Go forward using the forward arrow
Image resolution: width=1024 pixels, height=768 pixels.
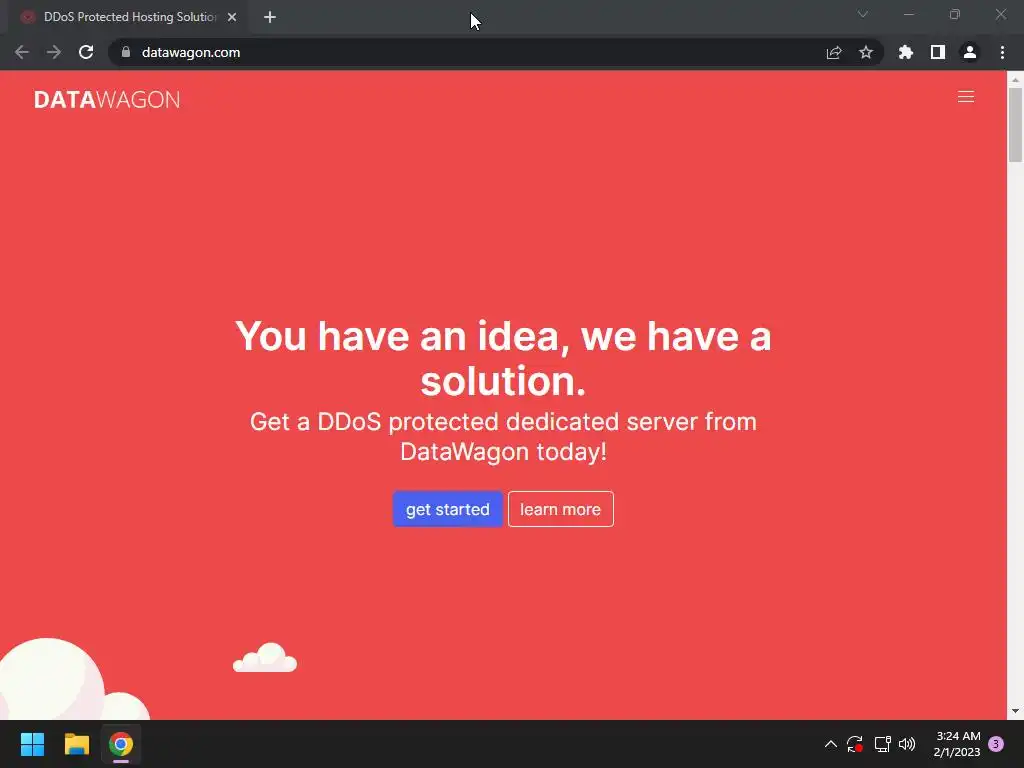[x=54, y=52]
